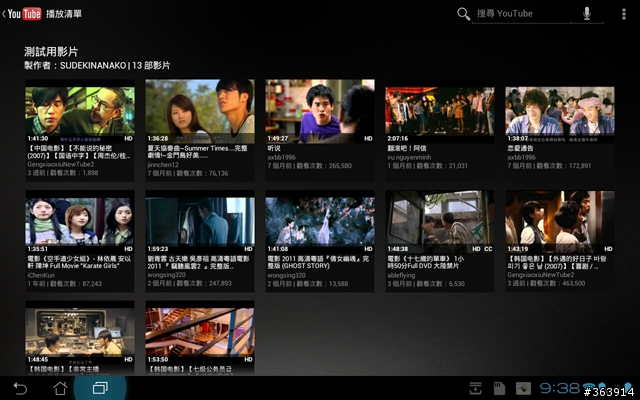Select uploader name jinnchen12
This screenshot has width=640, height=400.
[x=163, y=165]
